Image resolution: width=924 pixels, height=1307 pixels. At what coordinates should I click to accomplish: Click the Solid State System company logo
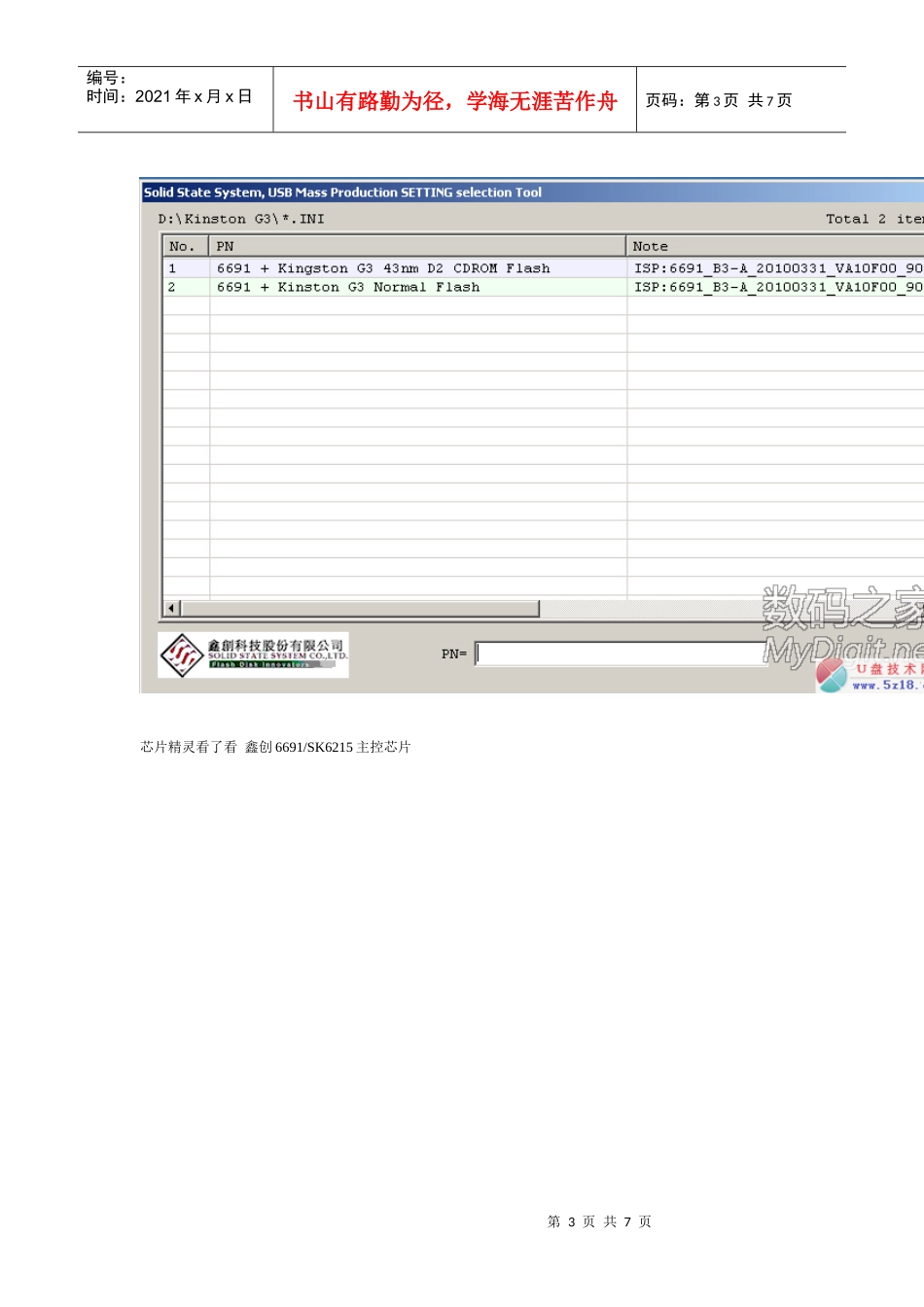tap(253, 654)
